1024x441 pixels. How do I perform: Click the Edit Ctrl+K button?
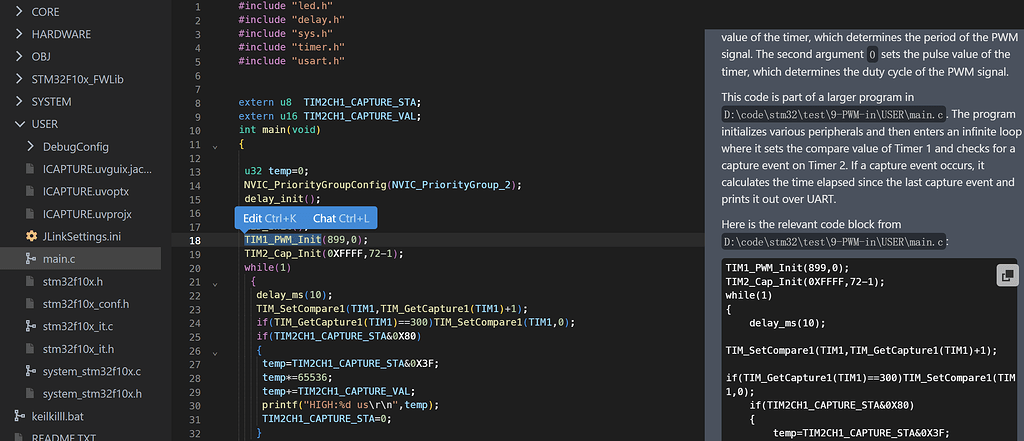269,218
